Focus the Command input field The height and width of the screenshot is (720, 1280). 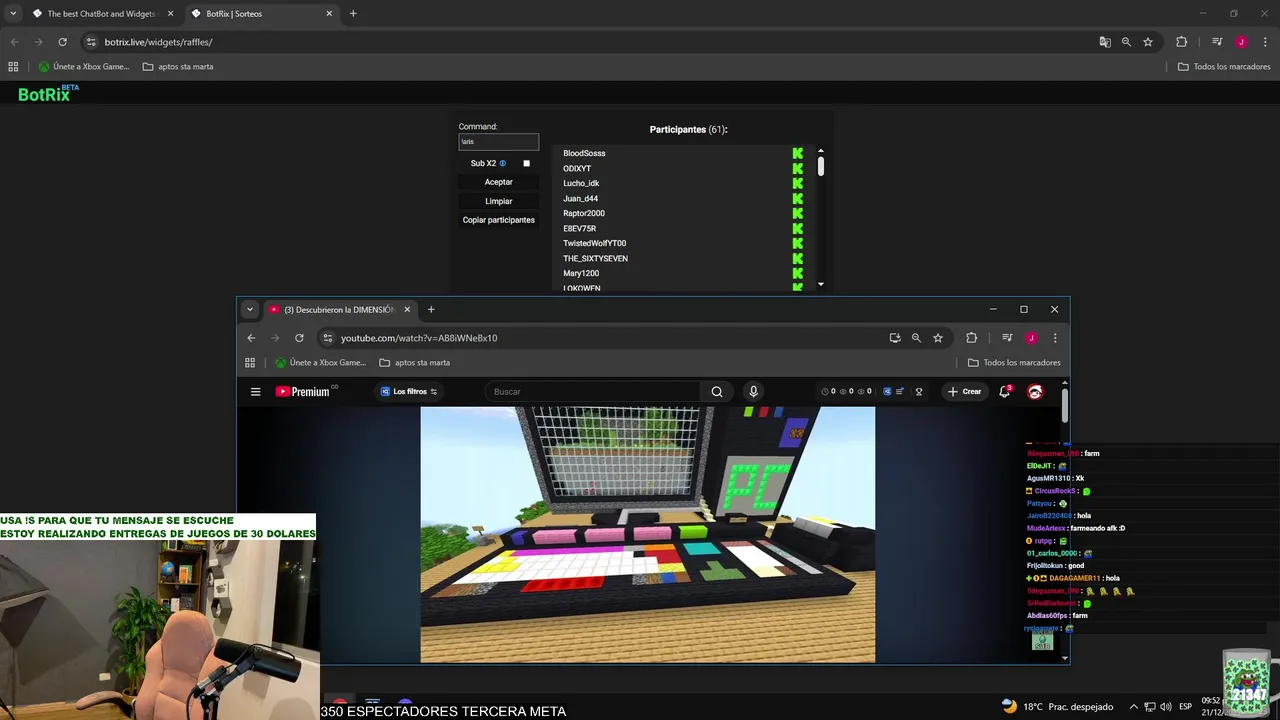coord(498,142)
